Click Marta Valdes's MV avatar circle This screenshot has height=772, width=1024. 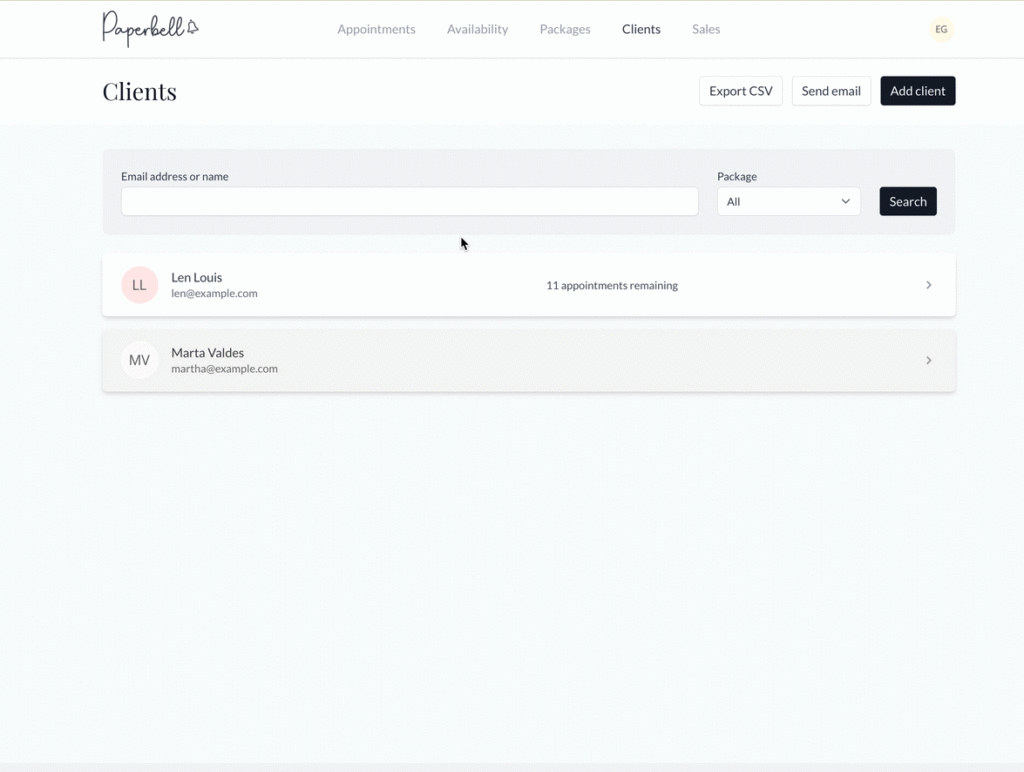(x=139, y=360)
